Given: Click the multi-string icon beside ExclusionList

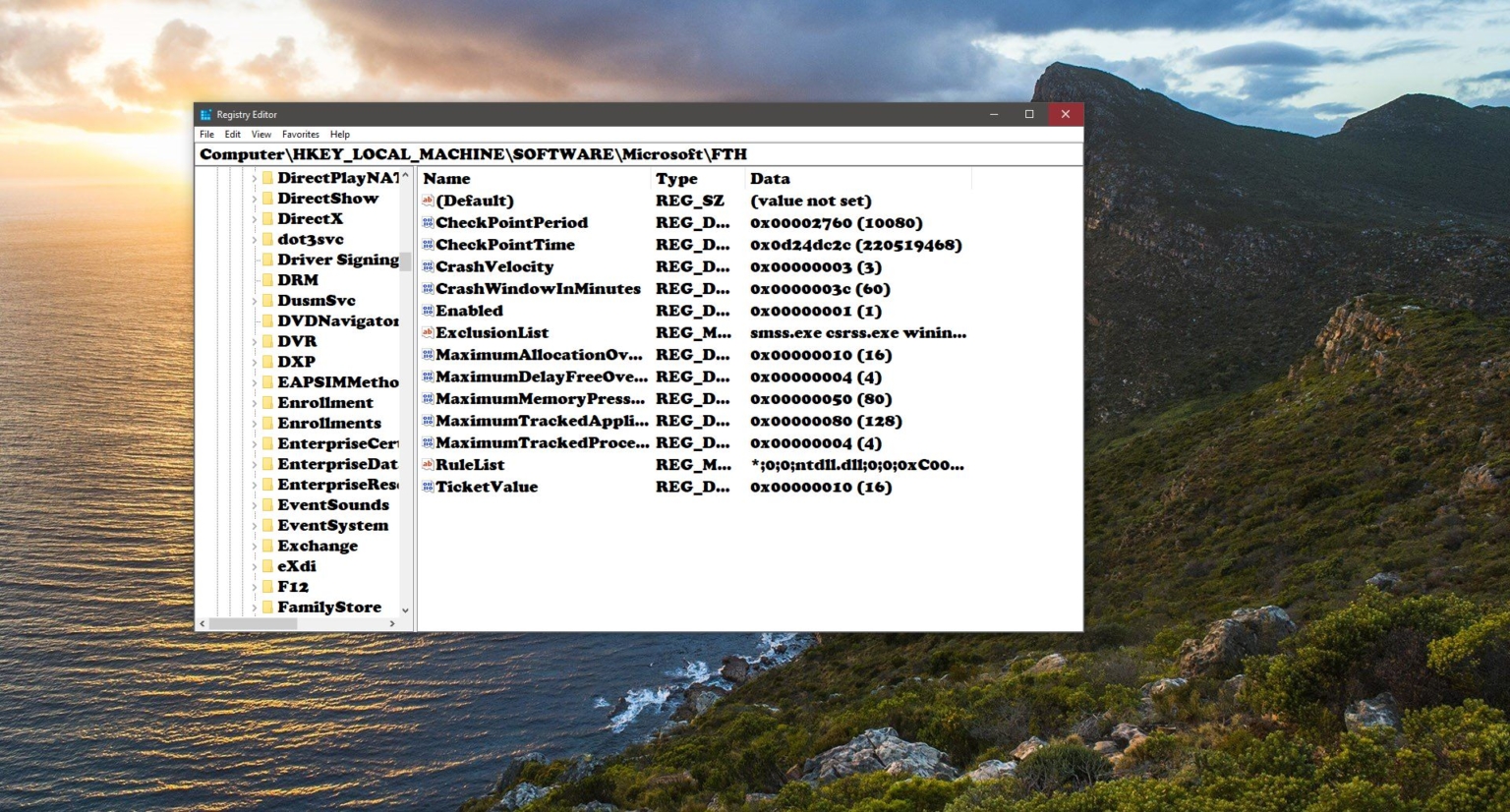Looking at the screenshot, I should tap(426, 332).
